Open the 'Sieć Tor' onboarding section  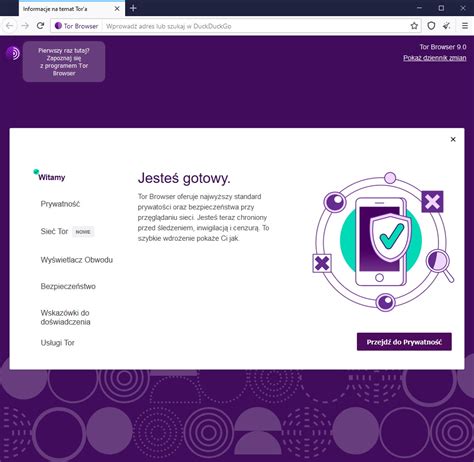(54, 231)
